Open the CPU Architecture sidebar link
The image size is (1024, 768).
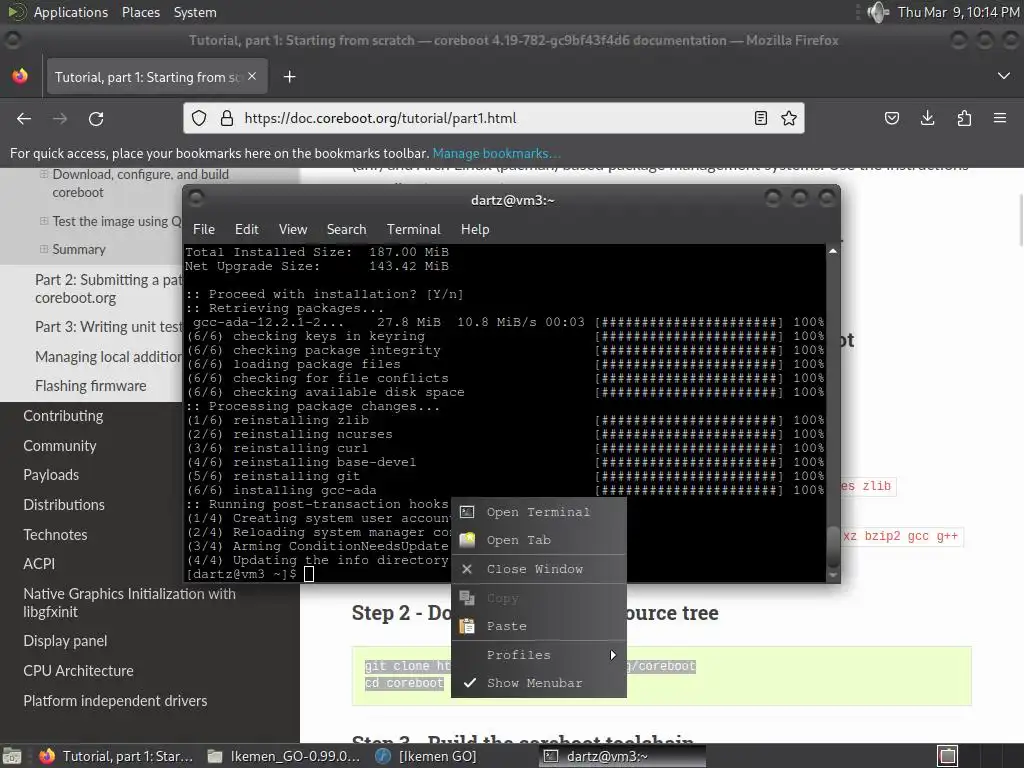pyautogui.click(x=78, y=671)
